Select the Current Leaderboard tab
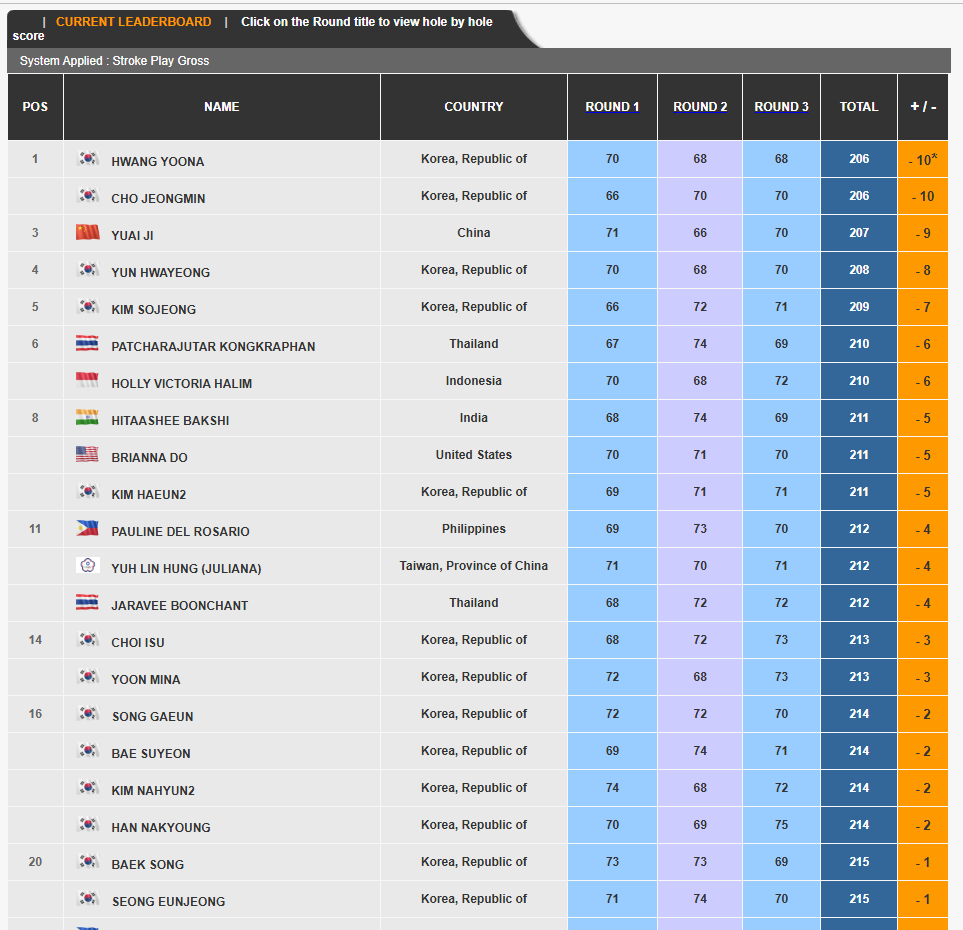Viewport: 963px width, 930px height. [133, 22]
